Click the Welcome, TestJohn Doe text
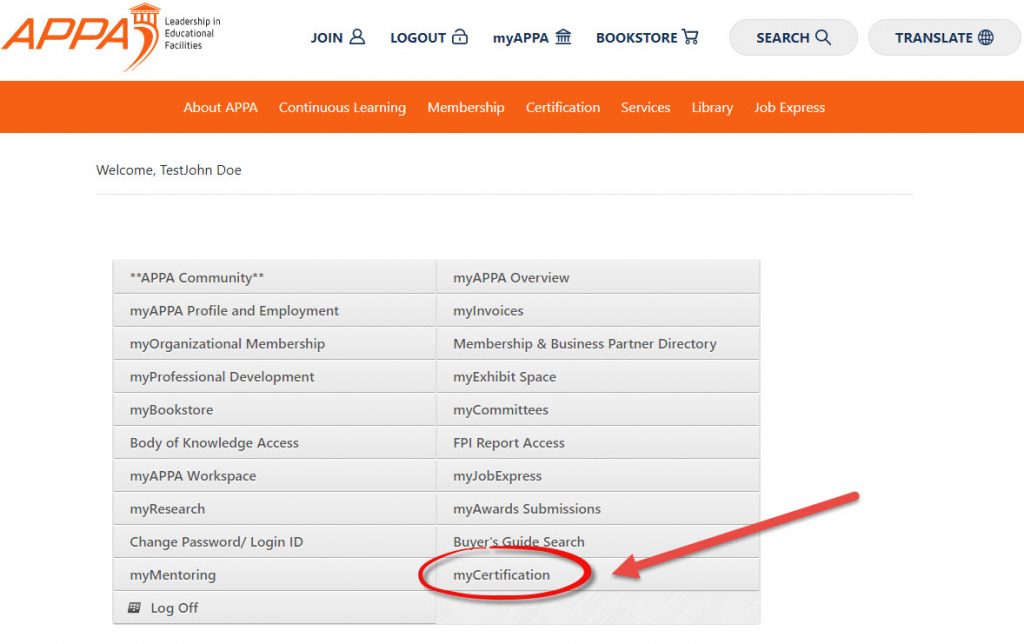The height and width of the screenshot is (644, 1024). (x=168, y=170)
